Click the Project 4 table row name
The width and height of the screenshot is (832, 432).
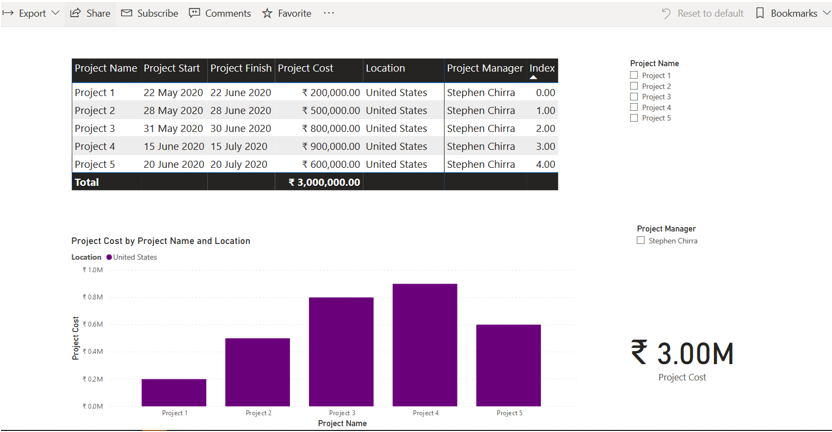94,146
